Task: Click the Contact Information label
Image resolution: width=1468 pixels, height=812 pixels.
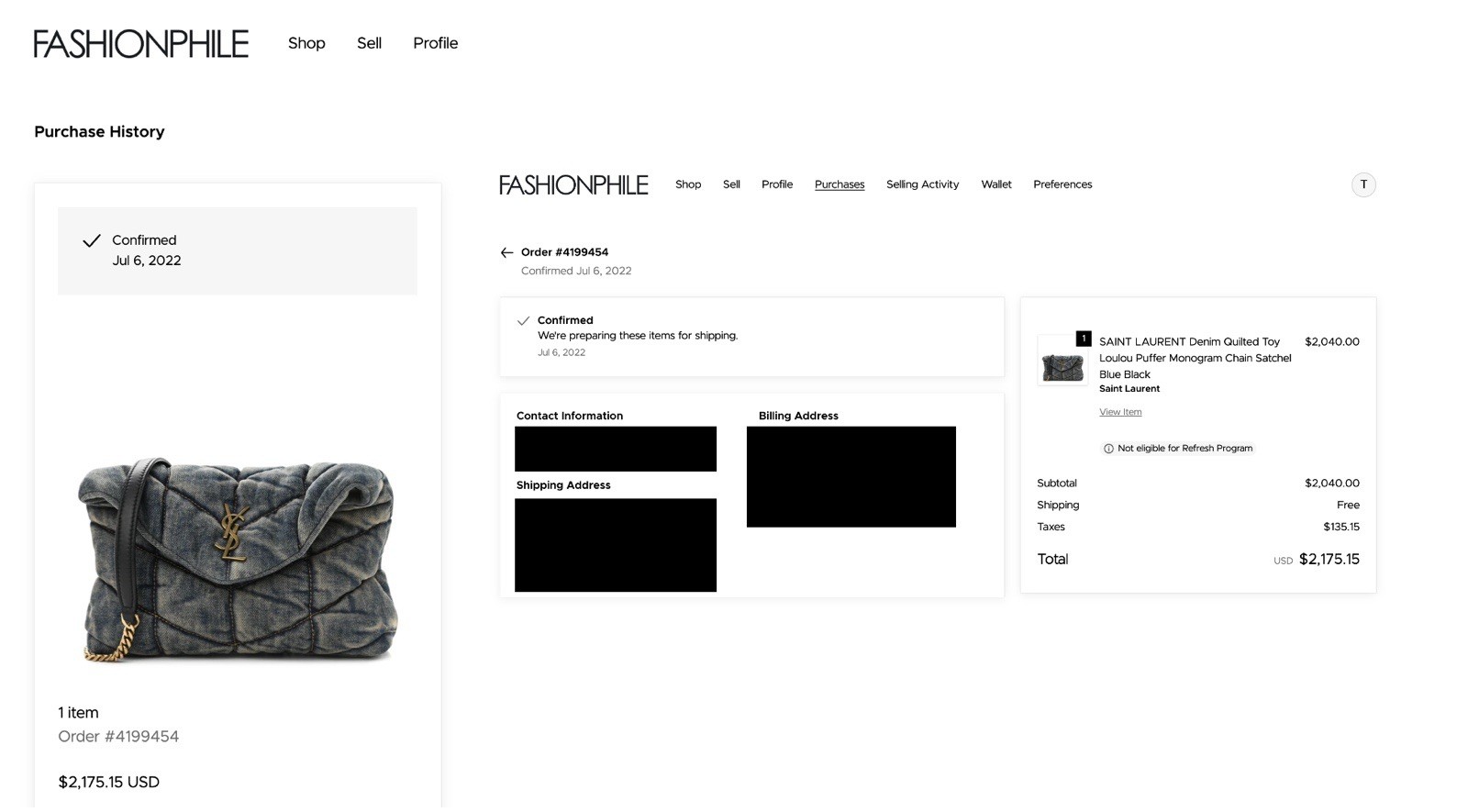Action: [x=570, y=416]
